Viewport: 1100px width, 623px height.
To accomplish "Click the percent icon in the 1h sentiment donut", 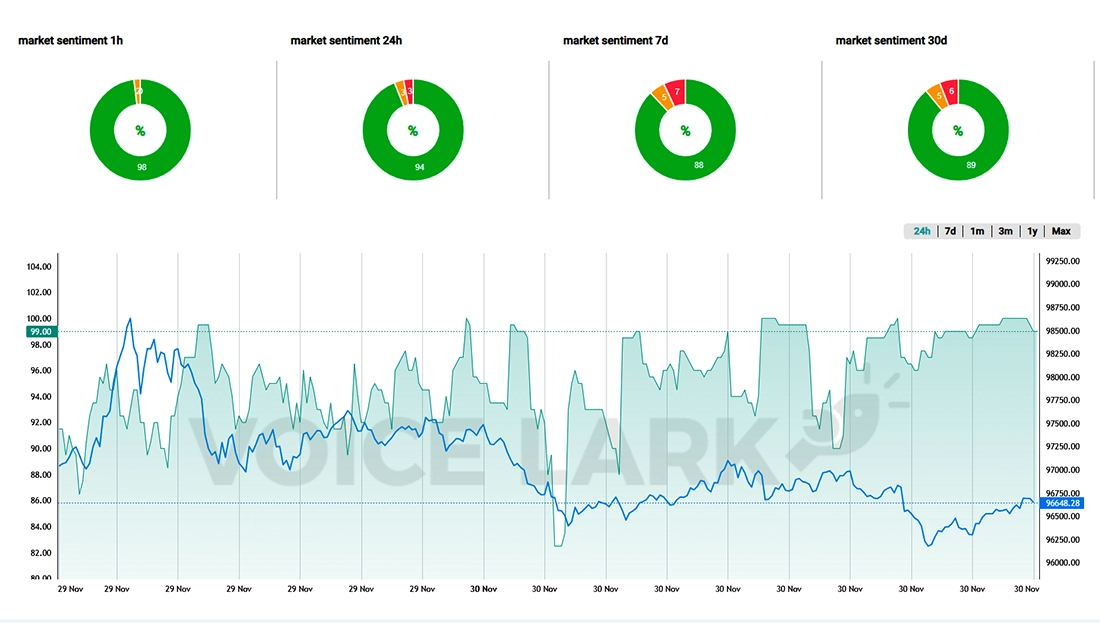I will coord(140,131).
